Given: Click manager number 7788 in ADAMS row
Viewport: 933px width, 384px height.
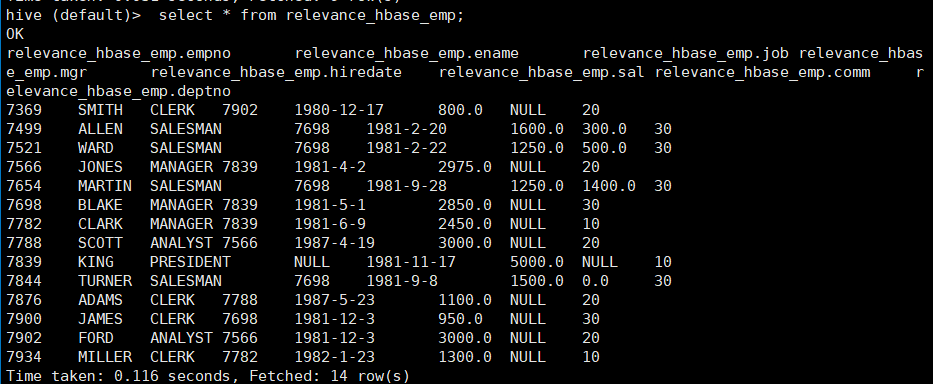Looking at the screenshot, I should (x=240, y=299).
